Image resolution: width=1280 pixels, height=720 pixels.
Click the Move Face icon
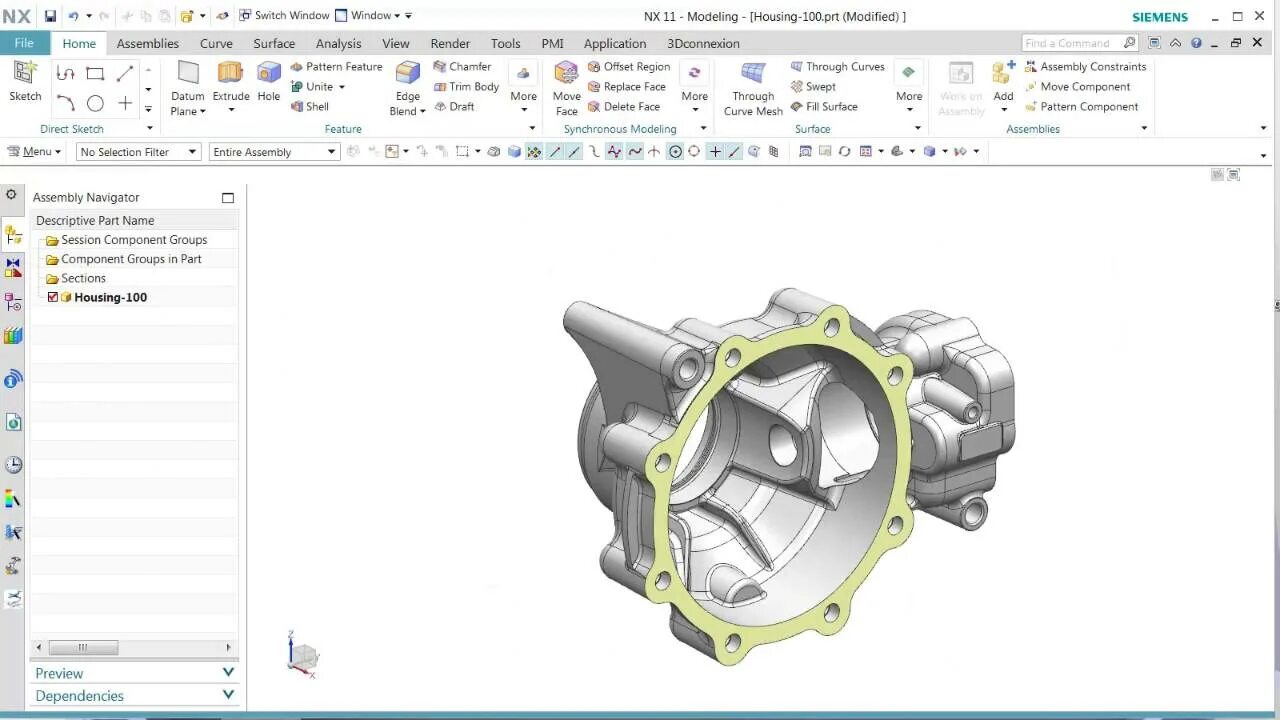pos(566,74)
